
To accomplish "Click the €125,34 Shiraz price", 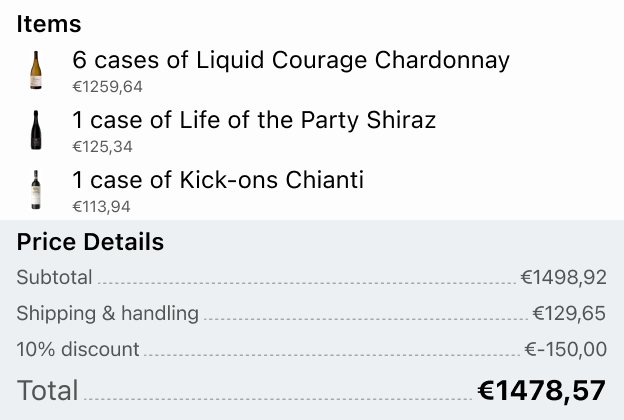I will pyautogui.click(x=102, y=147).
